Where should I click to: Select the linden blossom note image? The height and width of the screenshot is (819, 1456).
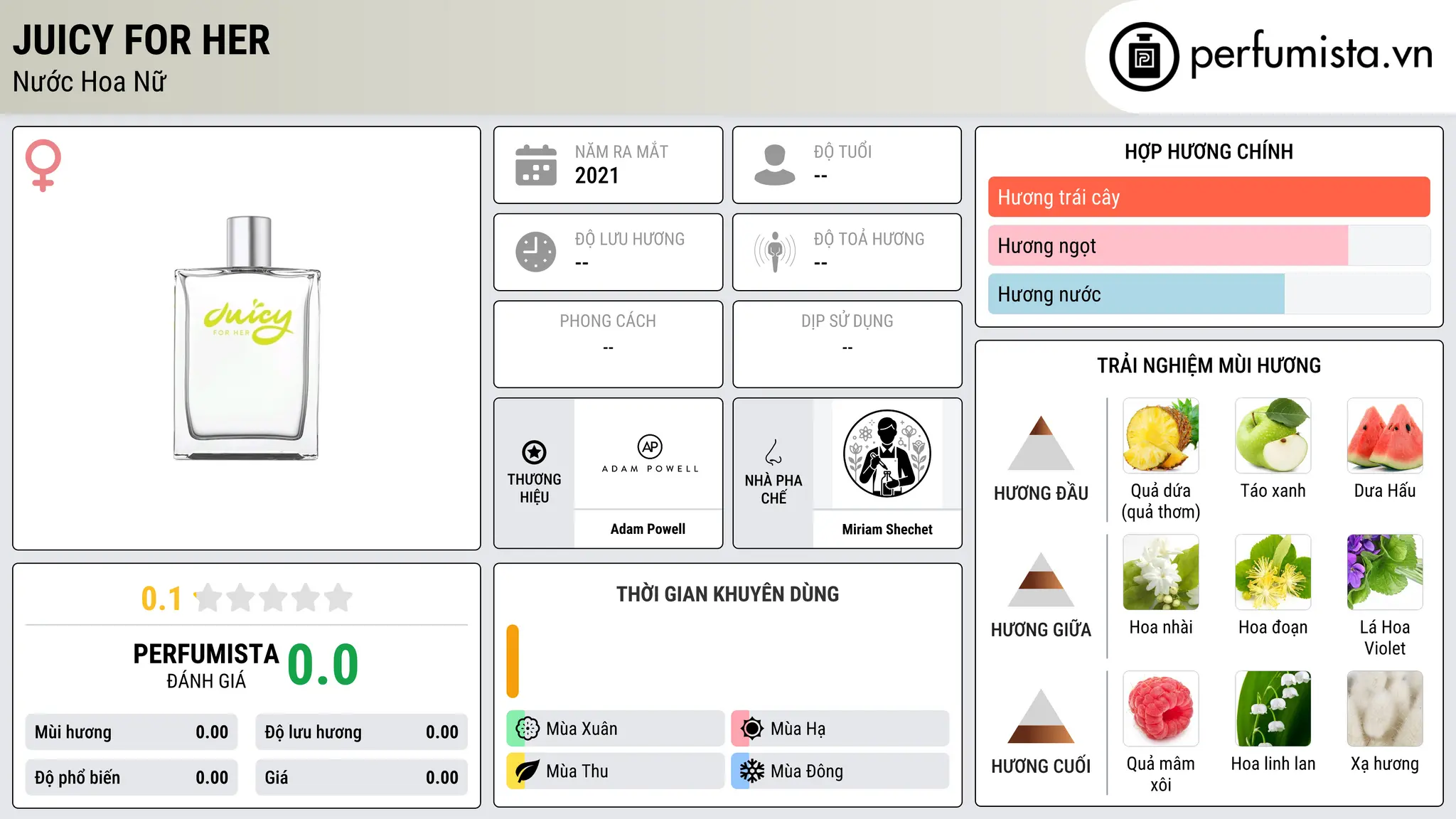[1273, 572]
